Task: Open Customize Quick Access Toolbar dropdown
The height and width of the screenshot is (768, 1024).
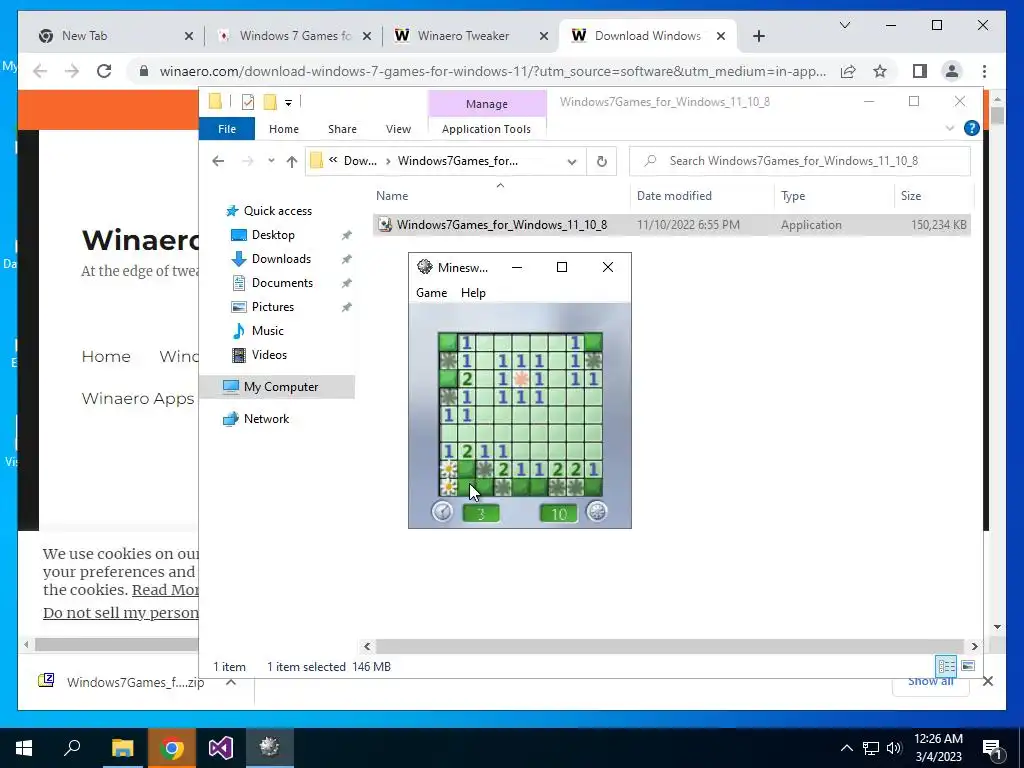Action: pos(288,103)
